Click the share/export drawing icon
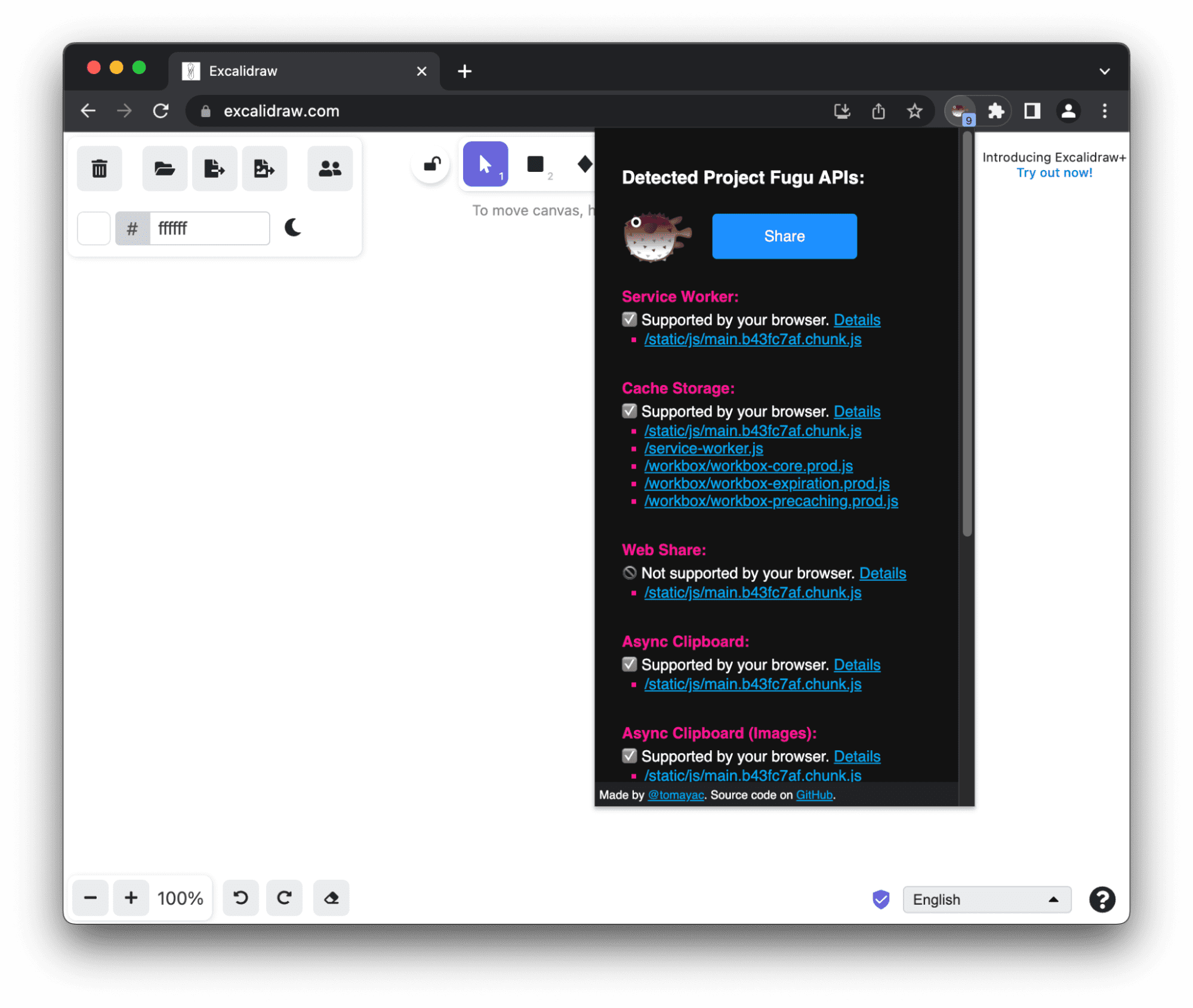Image resolution: width=1193 pixels, height=1008 pixels. 215,167
